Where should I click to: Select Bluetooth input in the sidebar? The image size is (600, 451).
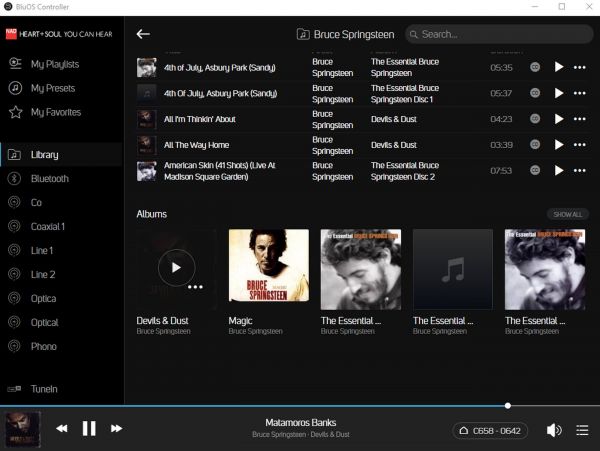coord(49,179)
